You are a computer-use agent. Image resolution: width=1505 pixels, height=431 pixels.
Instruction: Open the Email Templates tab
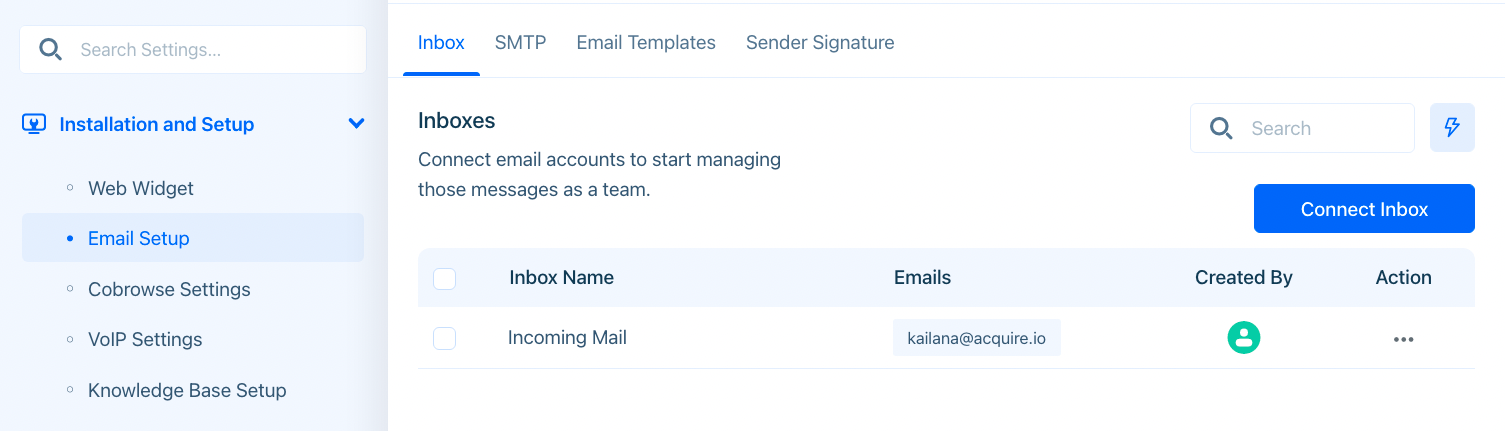point(646,43)
